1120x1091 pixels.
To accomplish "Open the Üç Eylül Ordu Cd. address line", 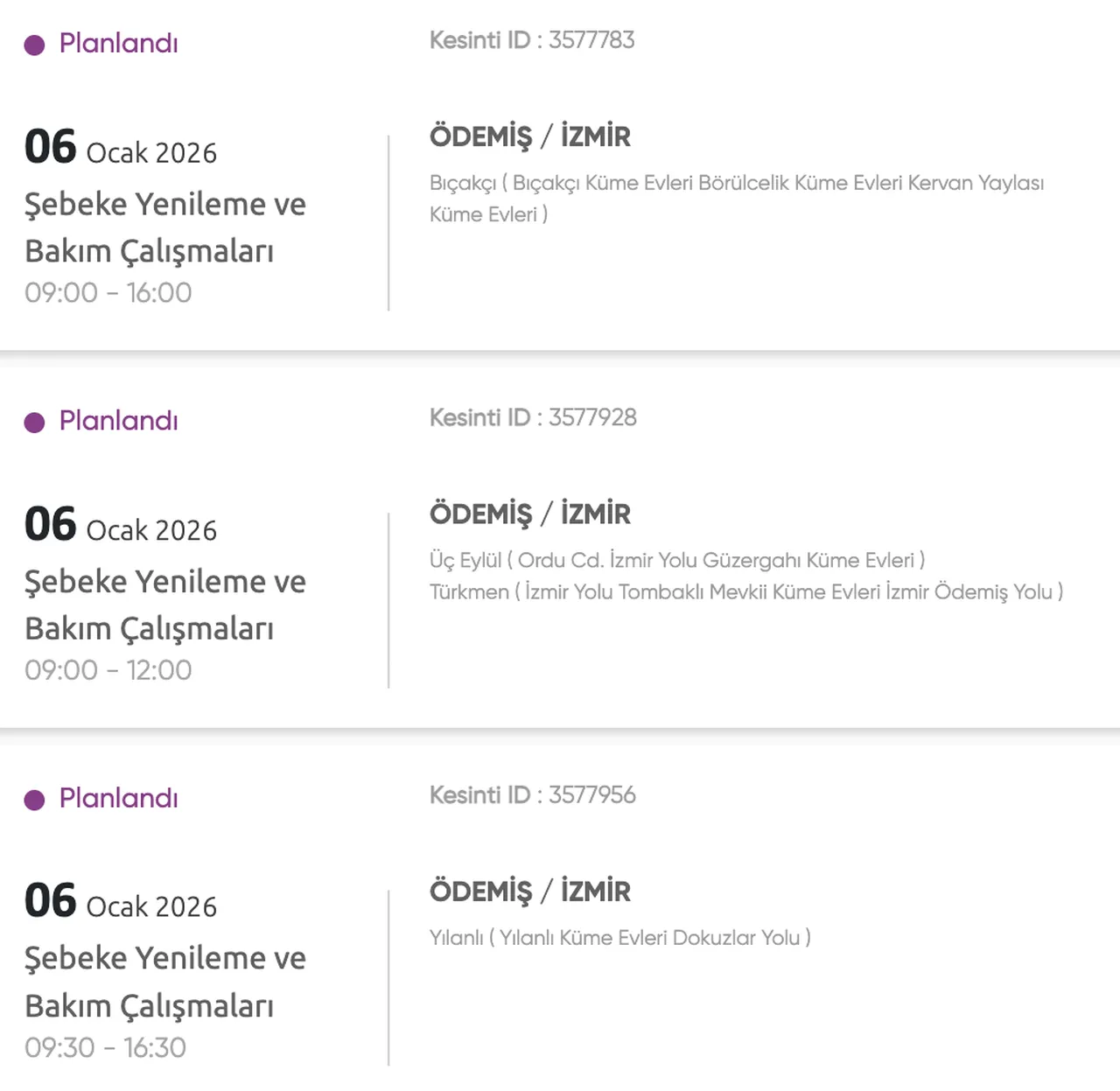I will [676, 560].
